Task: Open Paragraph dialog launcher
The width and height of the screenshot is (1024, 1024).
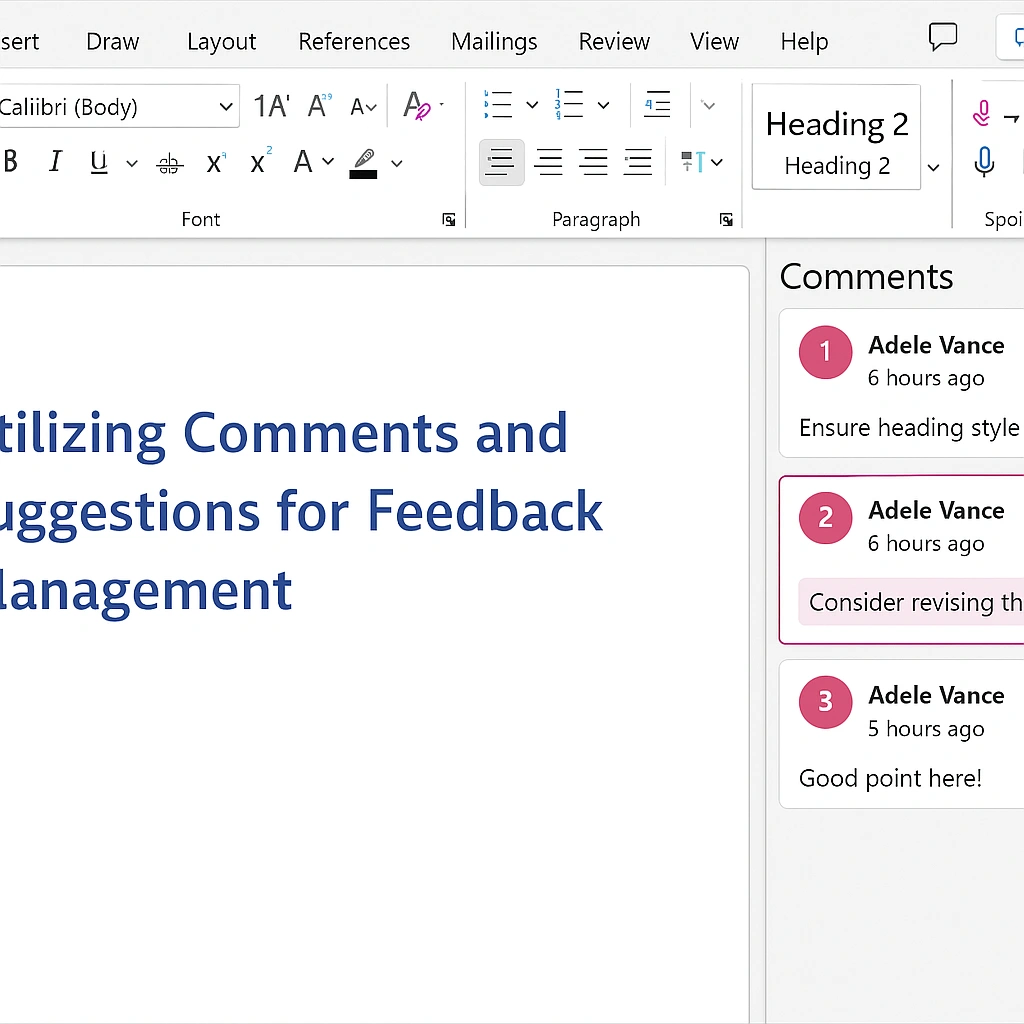Action: (x=726, y=219)
